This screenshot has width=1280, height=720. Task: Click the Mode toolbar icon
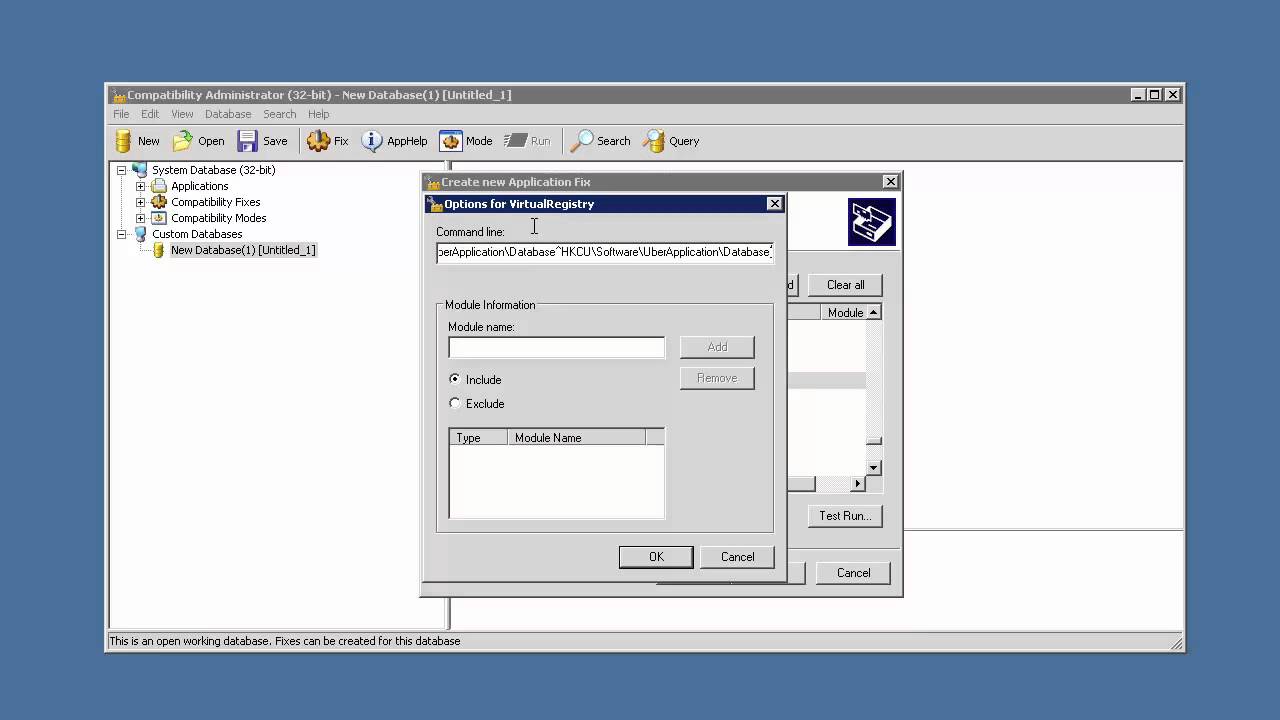click(451, 141)
